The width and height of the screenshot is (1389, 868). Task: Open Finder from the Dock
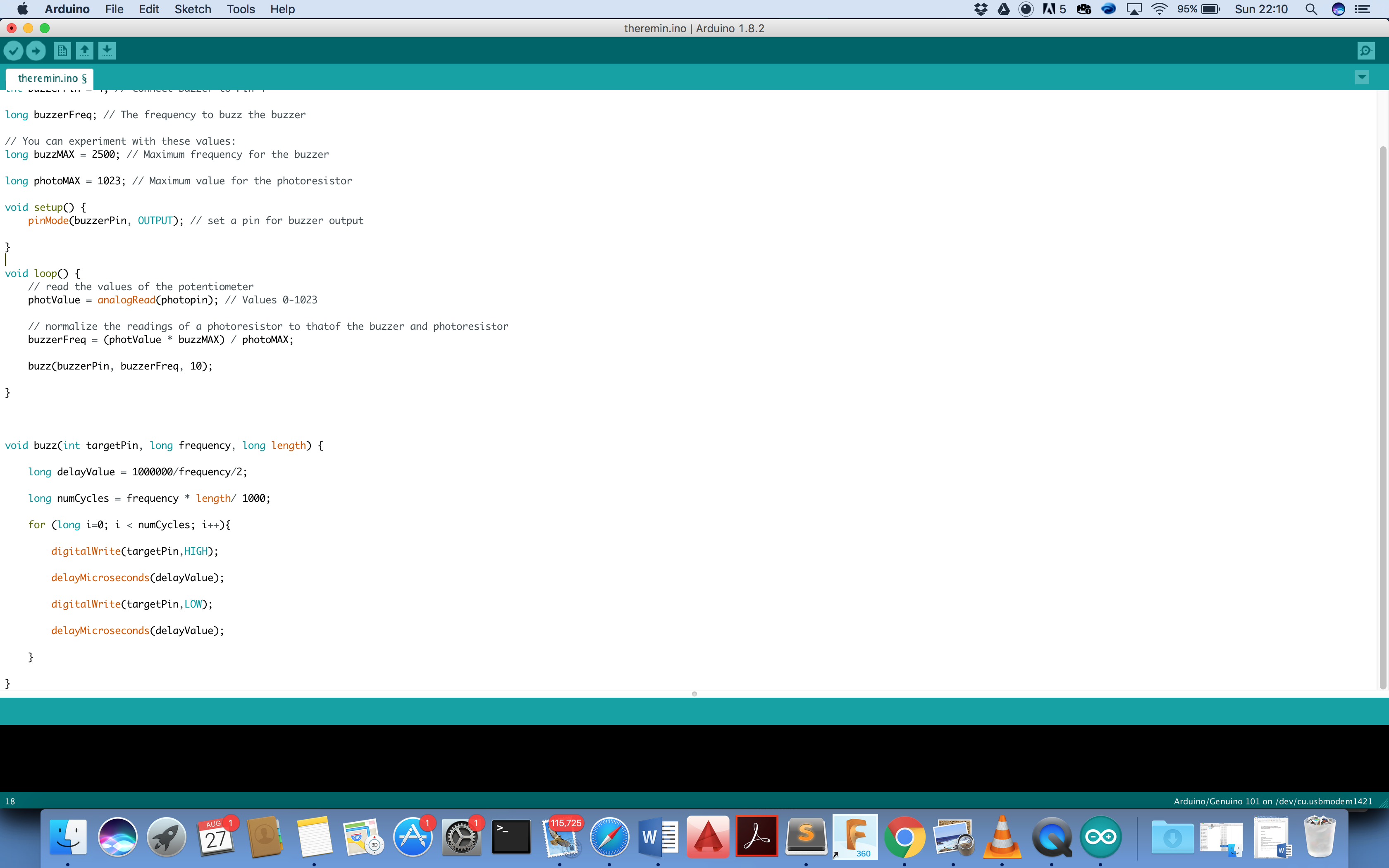click(68, 837)
